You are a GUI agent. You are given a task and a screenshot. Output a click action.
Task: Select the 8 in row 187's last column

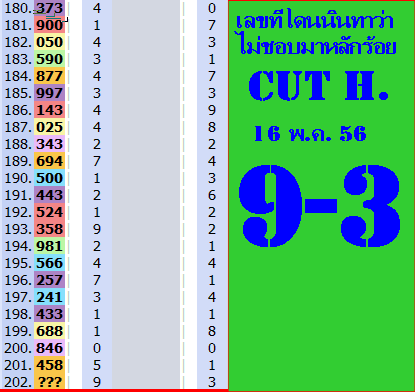tap(212, 127)
